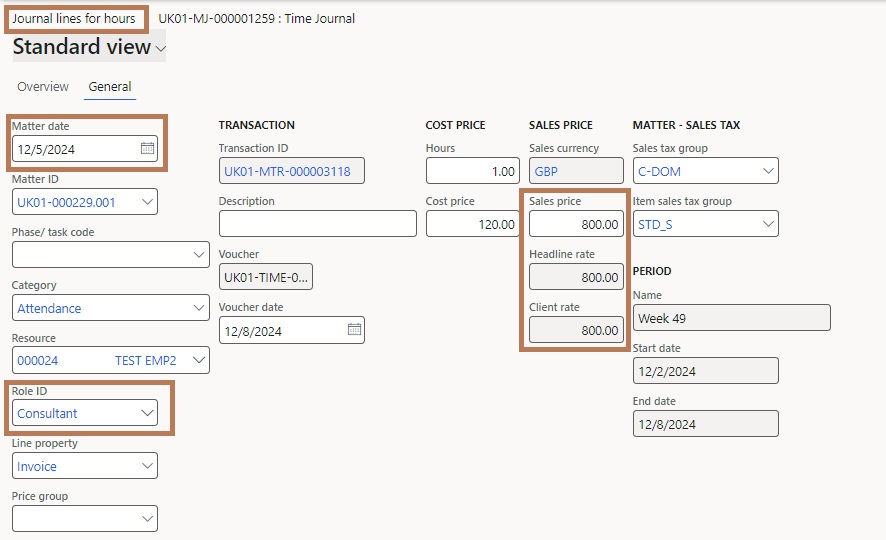886x540 pixels.
Task: Click into the Description text field
Action: click(318, 224)
